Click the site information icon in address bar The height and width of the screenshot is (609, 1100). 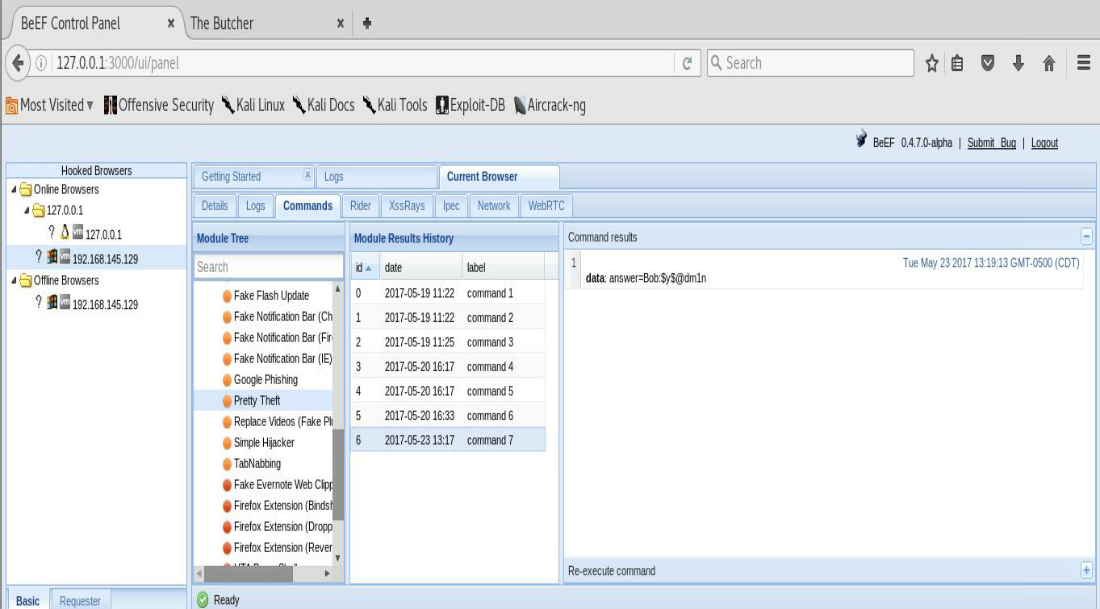[x=41, y=63]
